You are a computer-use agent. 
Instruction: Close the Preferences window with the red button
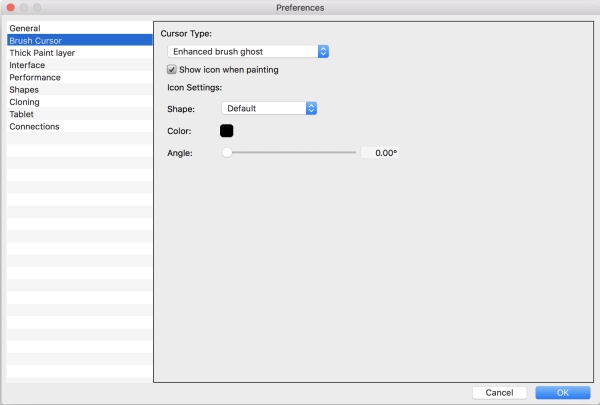(10, 8)
